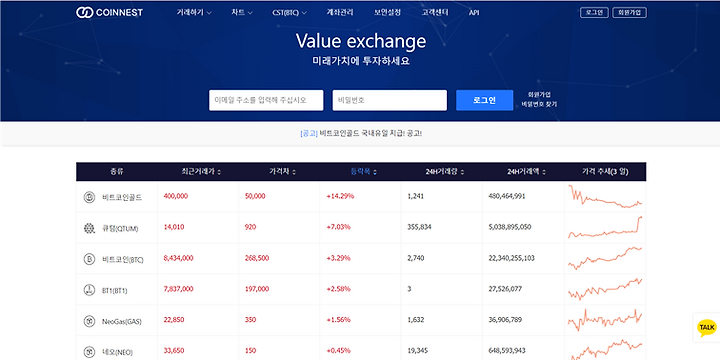Click the 19,345 volume cell
720x360 pixels.
[x=417, y=350]
